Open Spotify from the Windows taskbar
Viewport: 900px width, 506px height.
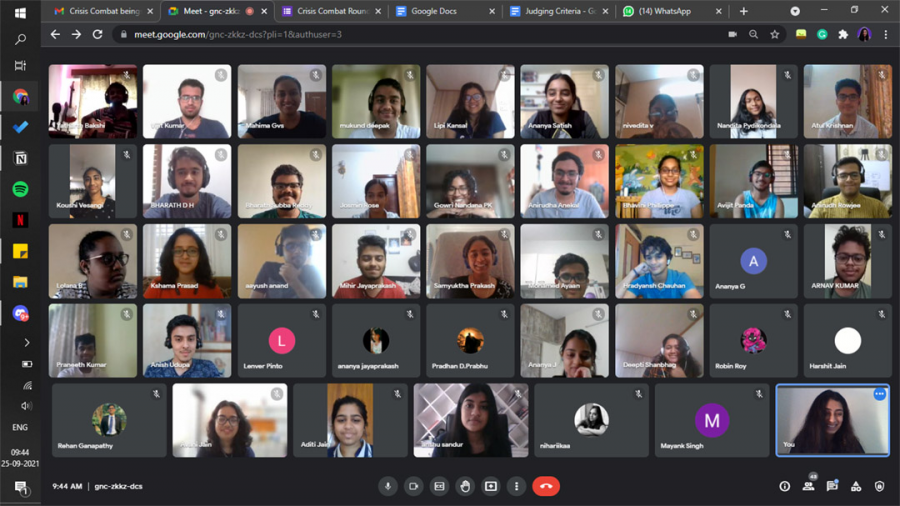point(20,189)
